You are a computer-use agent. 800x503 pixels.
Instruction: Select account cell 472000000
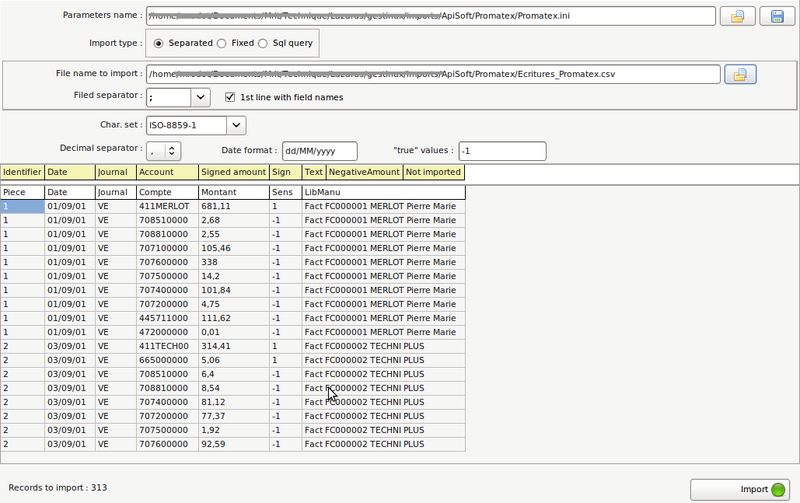(x=167, y=332)
